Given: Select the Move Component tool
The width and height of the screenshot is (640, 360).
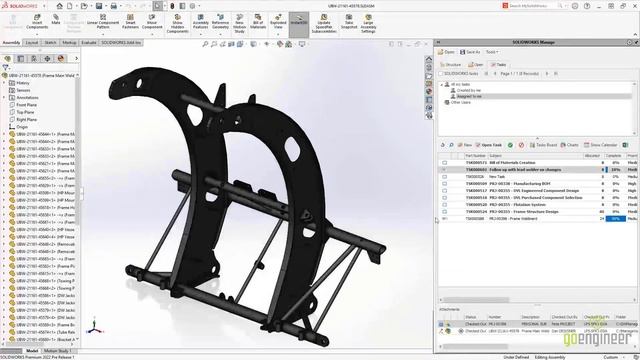Looking at the screenshot, I should pyautogui.click(x=152, y=22).
